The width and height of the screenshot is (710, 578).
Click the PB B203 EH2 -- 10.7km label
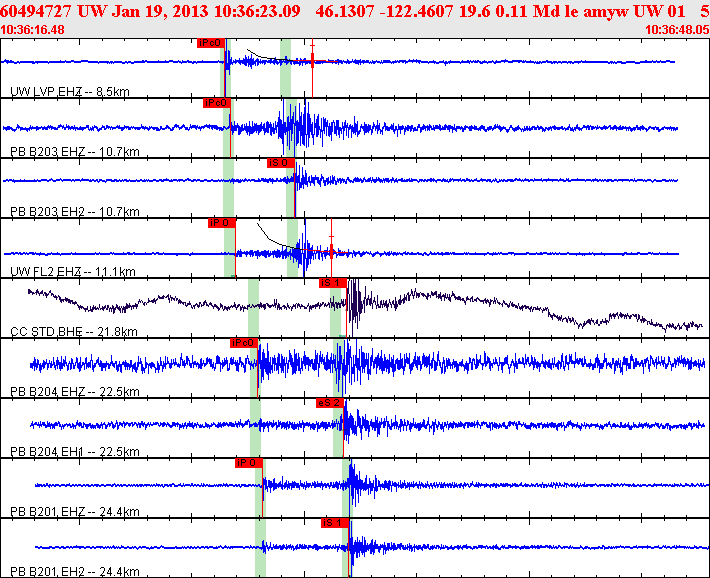click(x=75, y=212)
